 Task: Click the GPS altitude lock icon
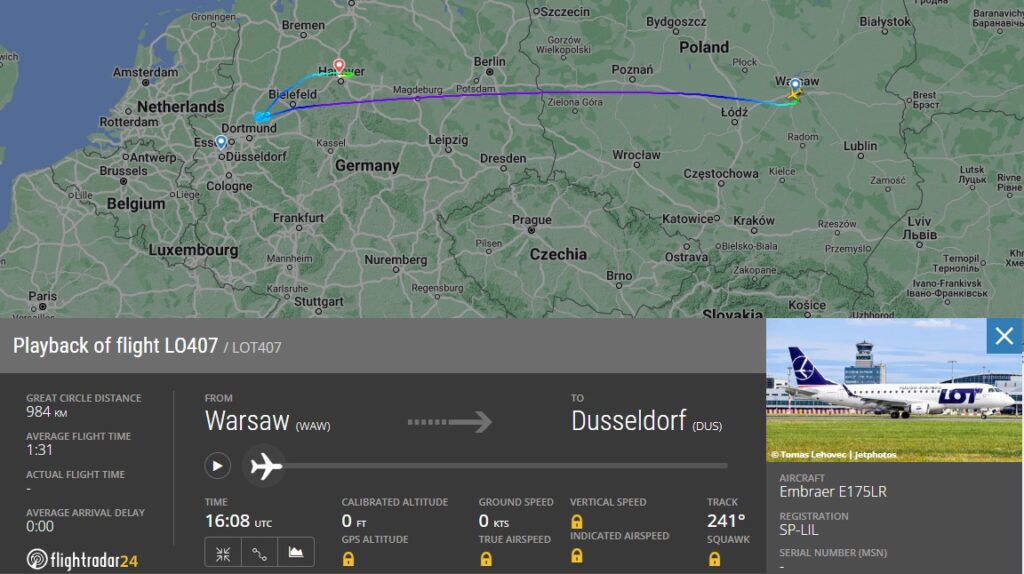click(x=349, y=559)
